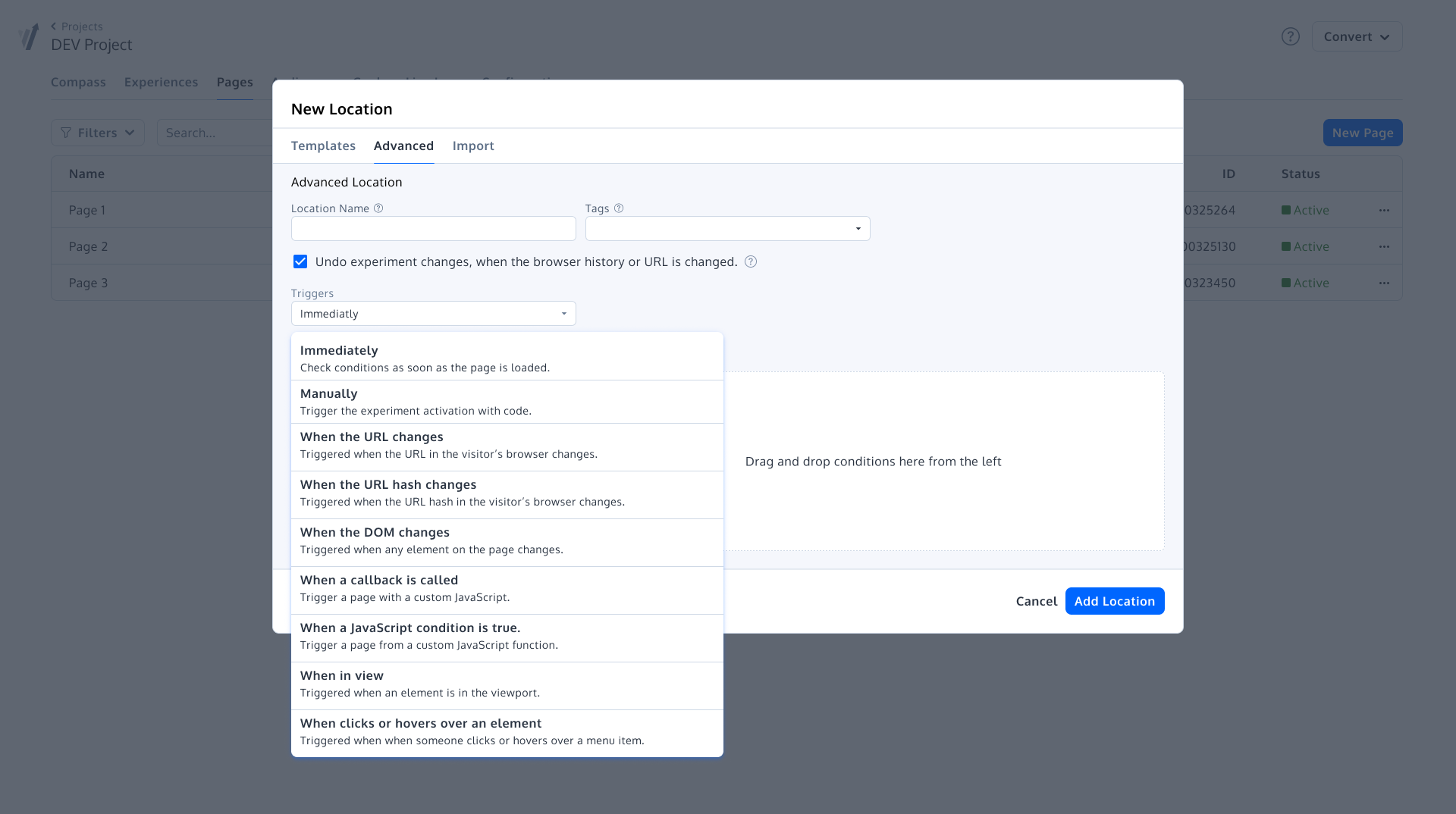1456x814 pixels.
Task: Open Page 3 row options ellipsis
Action: (x=1384, y=283)
